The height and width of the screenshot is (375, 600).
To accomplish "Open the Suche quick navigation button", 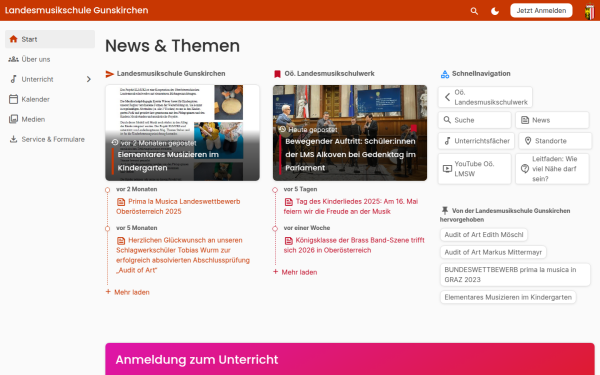I will [x=474, y=120].
